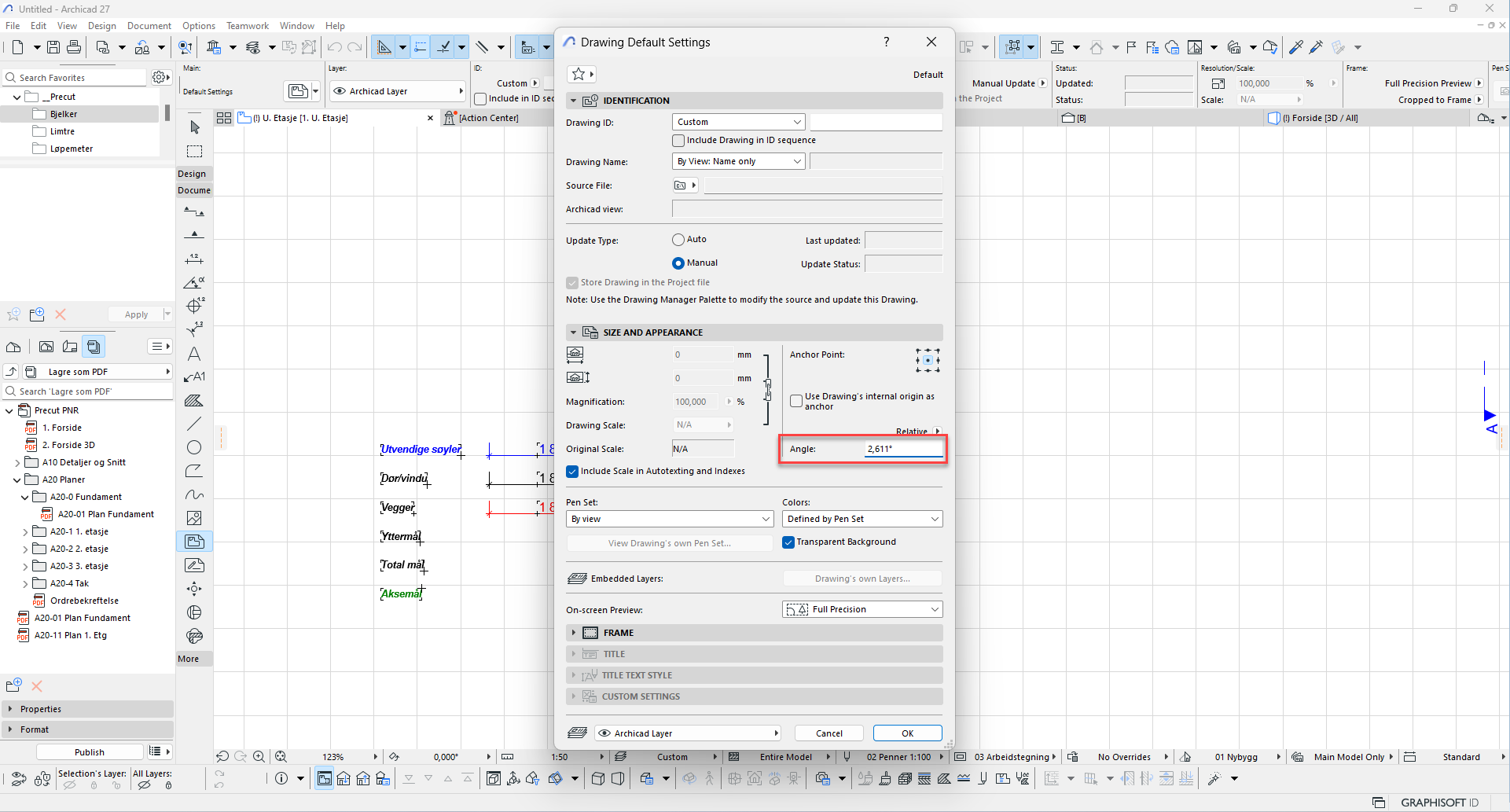Image resolution: width=1510 pixels, height=812 pixels.
Task: Select the Arrow tool in toolbox
Action: coord(195,127)
